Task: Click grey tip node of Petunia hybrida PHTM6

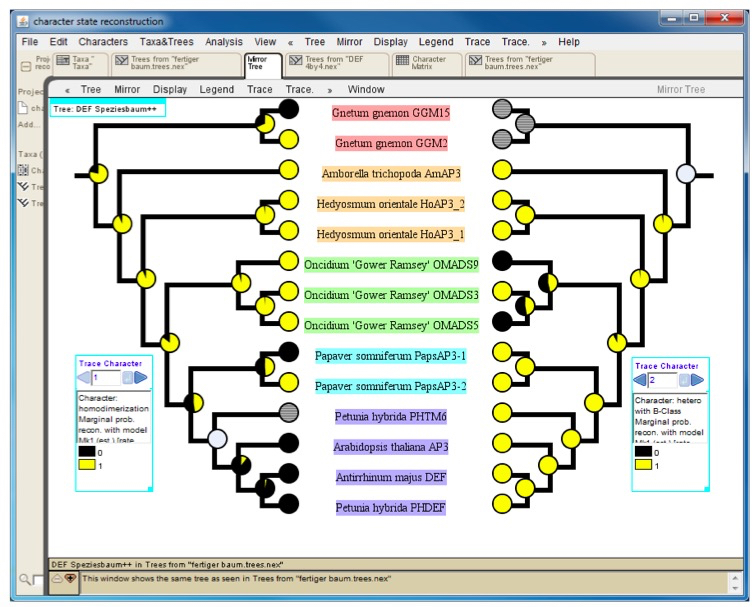Action: [288, 412]
